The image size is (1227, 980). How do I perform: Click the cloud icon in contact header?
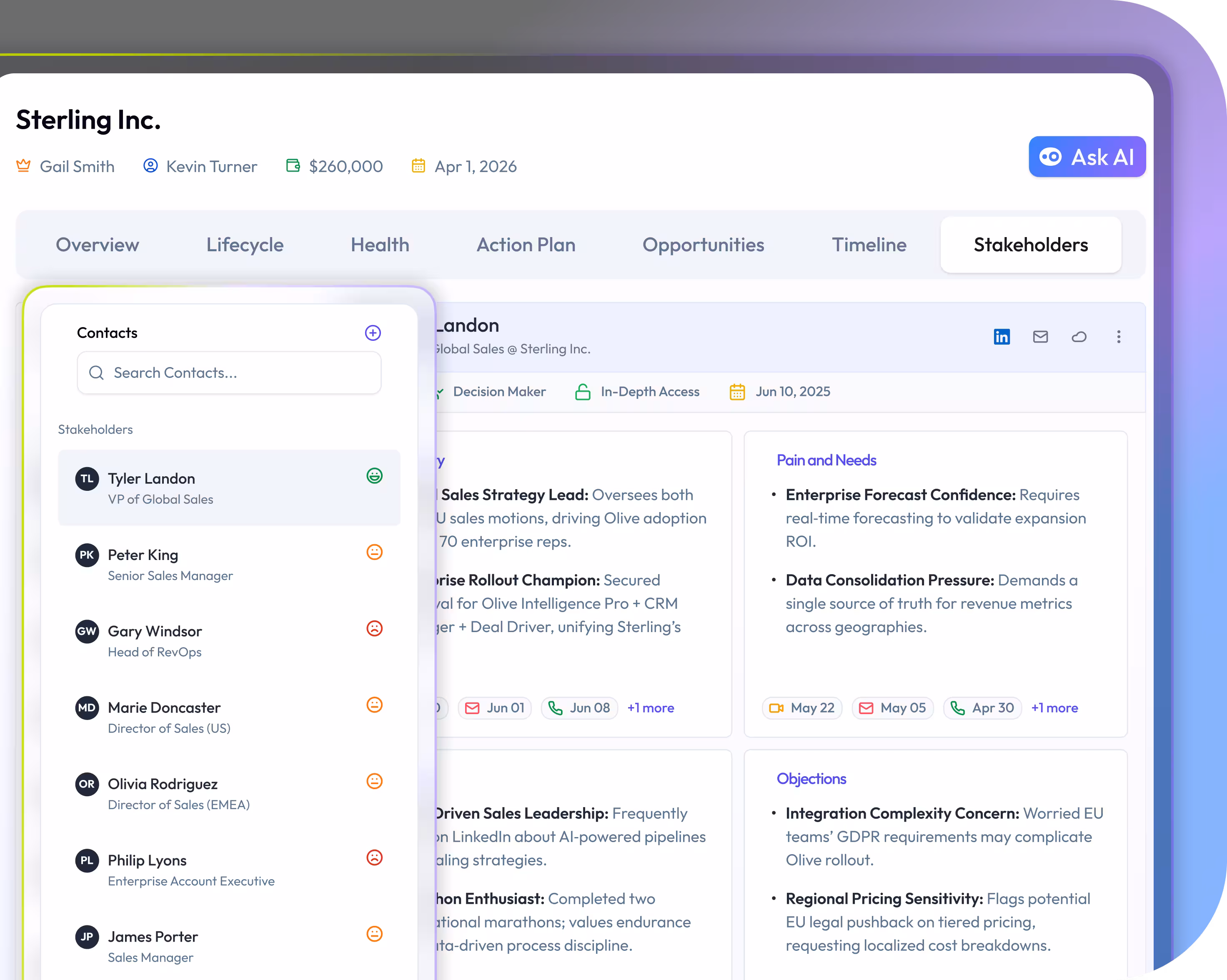(x=1079, y=337)
